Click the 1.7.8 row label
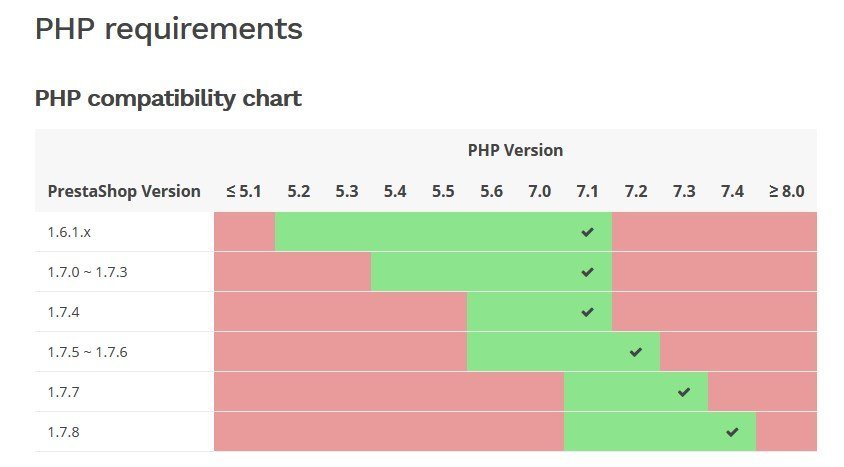Image resolution: width=844 pixels, height=467 pixels. [x=64, y=432]
